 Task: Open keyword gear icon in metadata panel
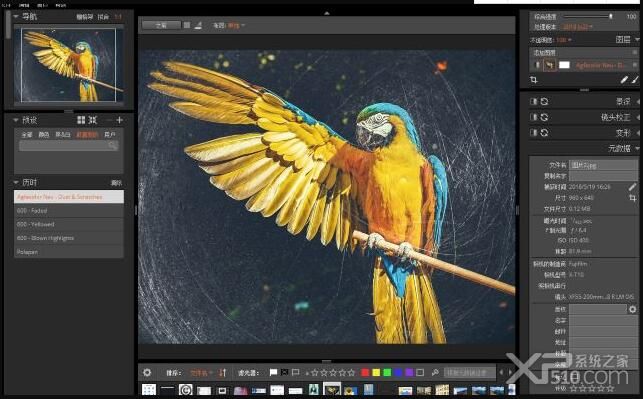pyautogui.click(x=633, y=309)
